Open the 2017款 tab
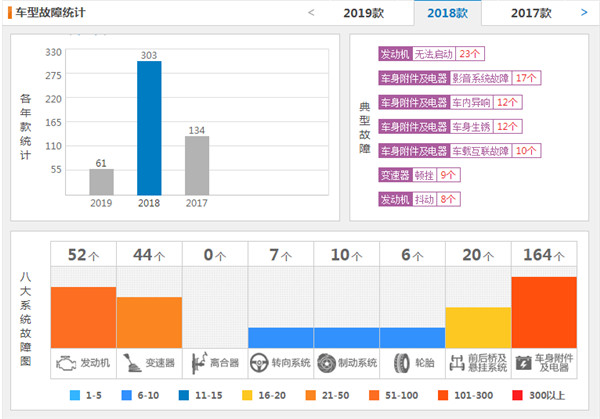This screenshot has width=600, height=419. point(531,13)
